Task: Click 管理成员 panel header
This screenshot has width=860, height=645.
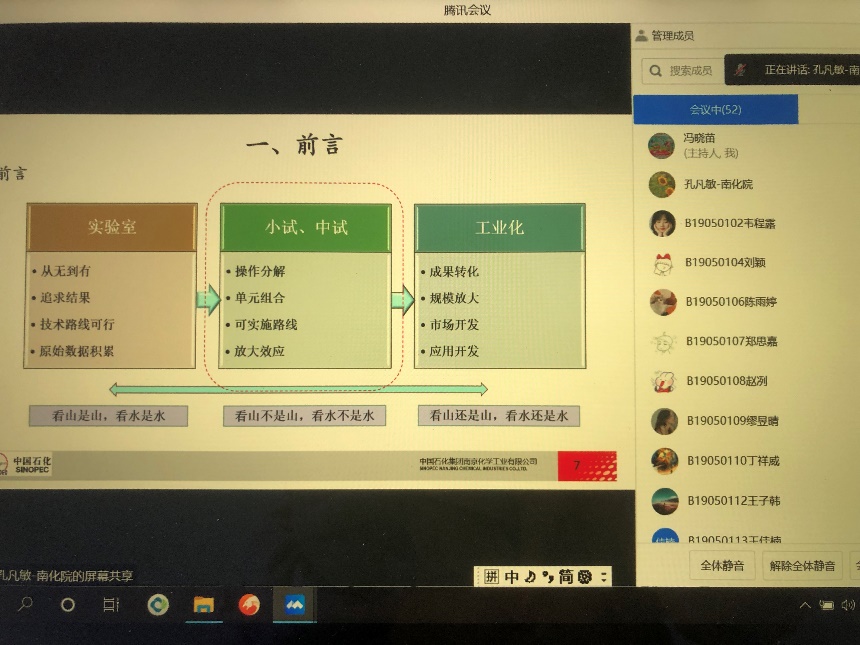Action: [x=672, y=36]
